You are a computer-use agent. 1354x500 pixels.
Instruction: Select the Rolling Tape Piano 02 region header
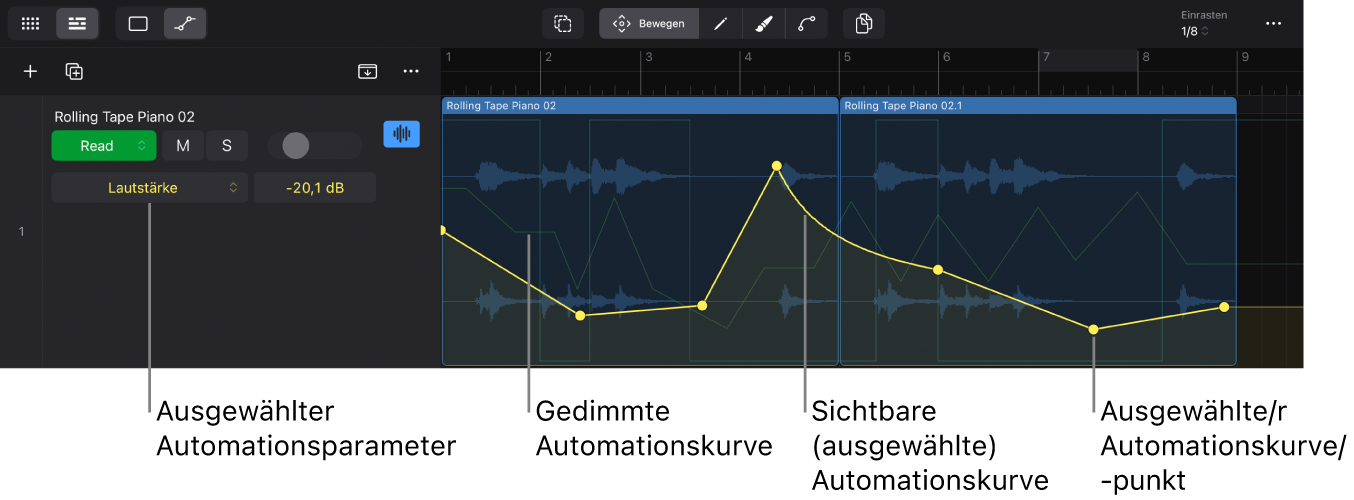coord(639,105)
